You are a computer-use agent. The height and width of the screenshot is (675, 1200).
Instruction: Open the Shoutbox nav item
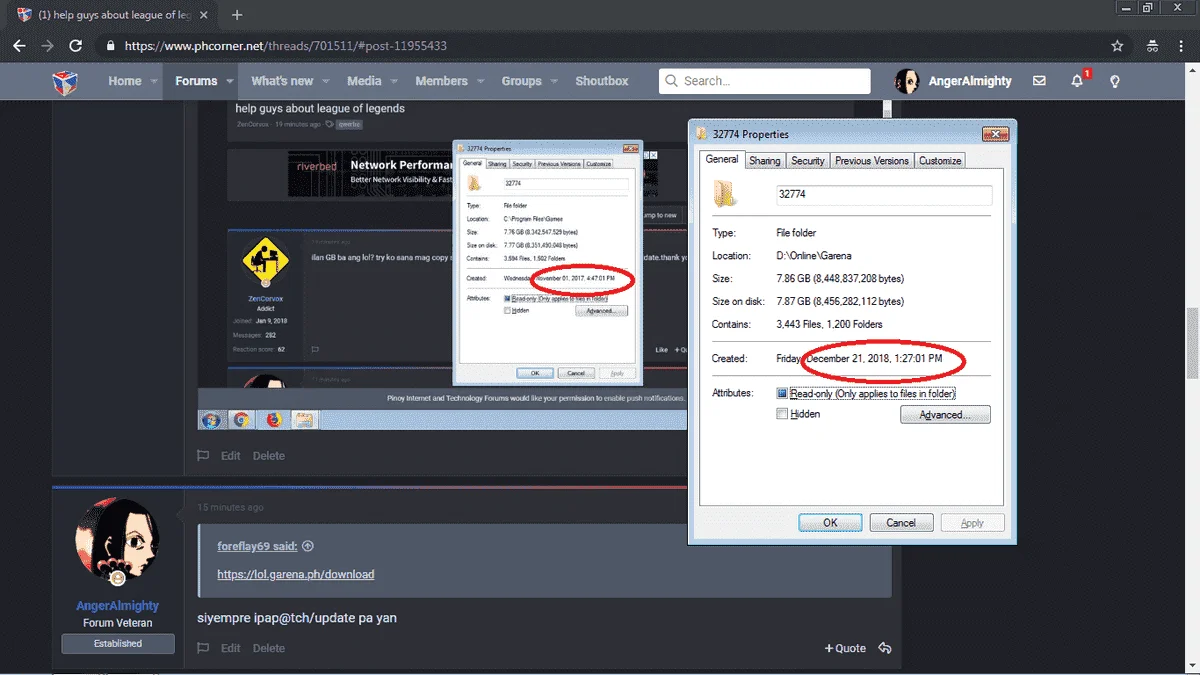602,81
